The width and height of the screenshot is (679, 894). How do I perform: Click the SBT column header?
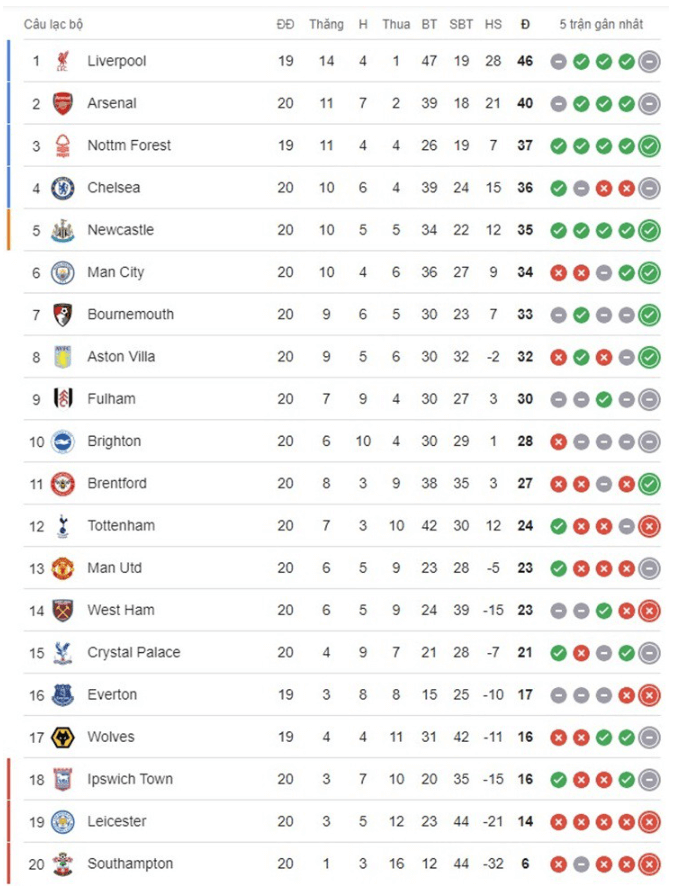(x=461, y=24)
